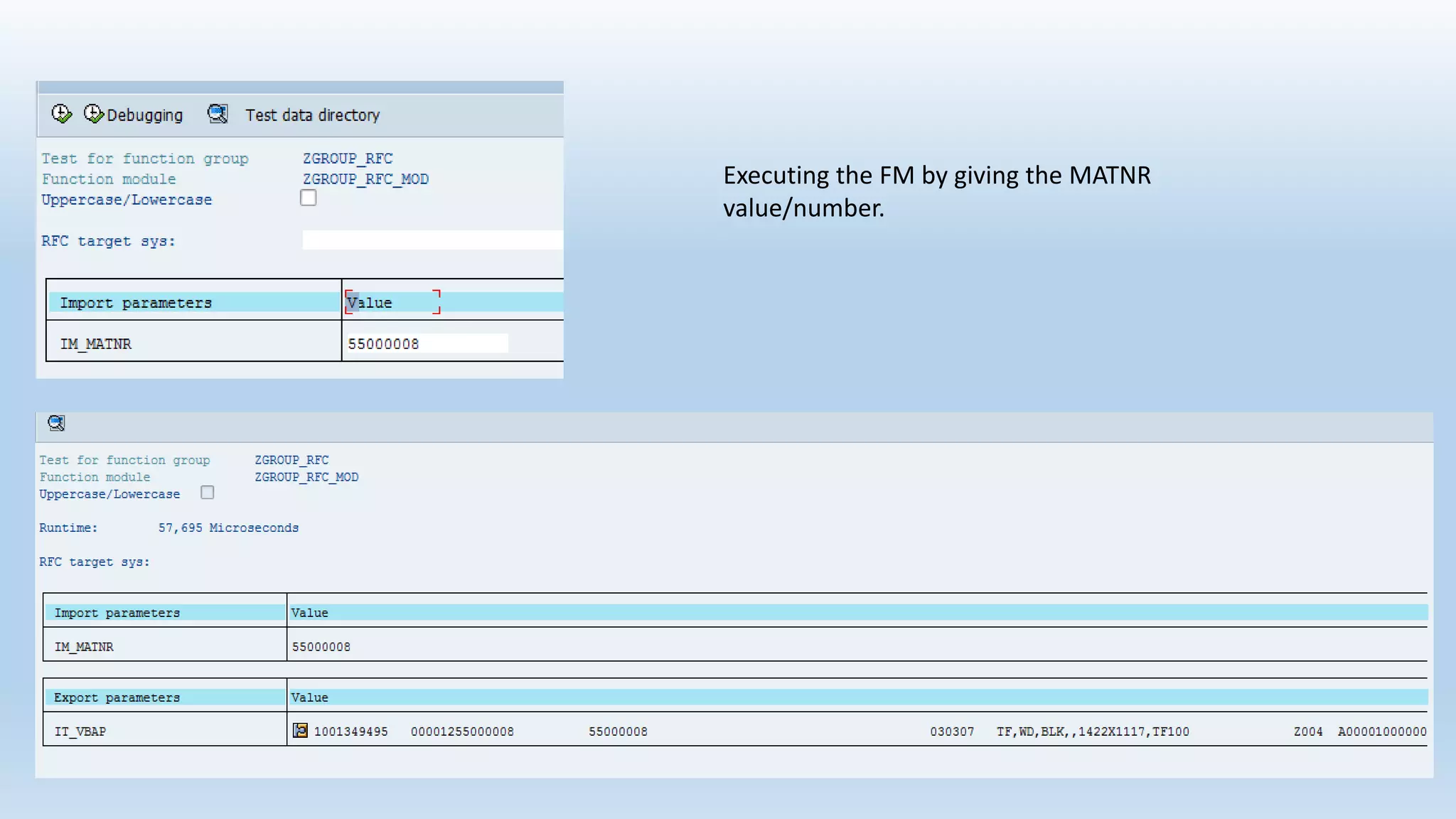Click Import parameters header in upper table

[194, 302]
